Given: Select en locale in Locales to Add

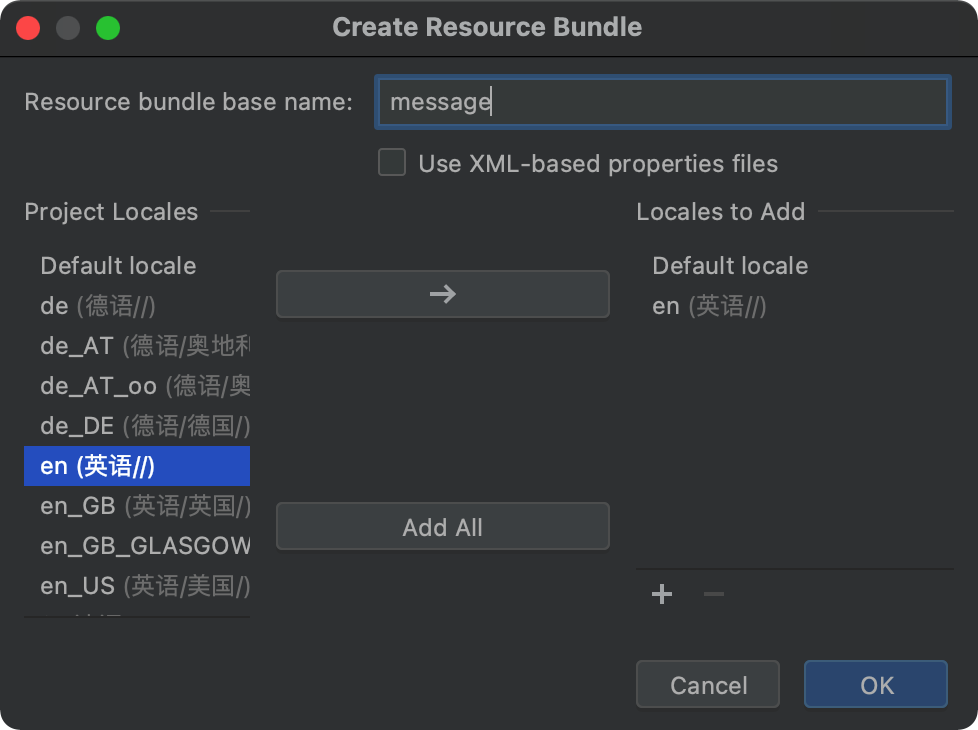Looking at the screenshot, I should pos(795,306).
